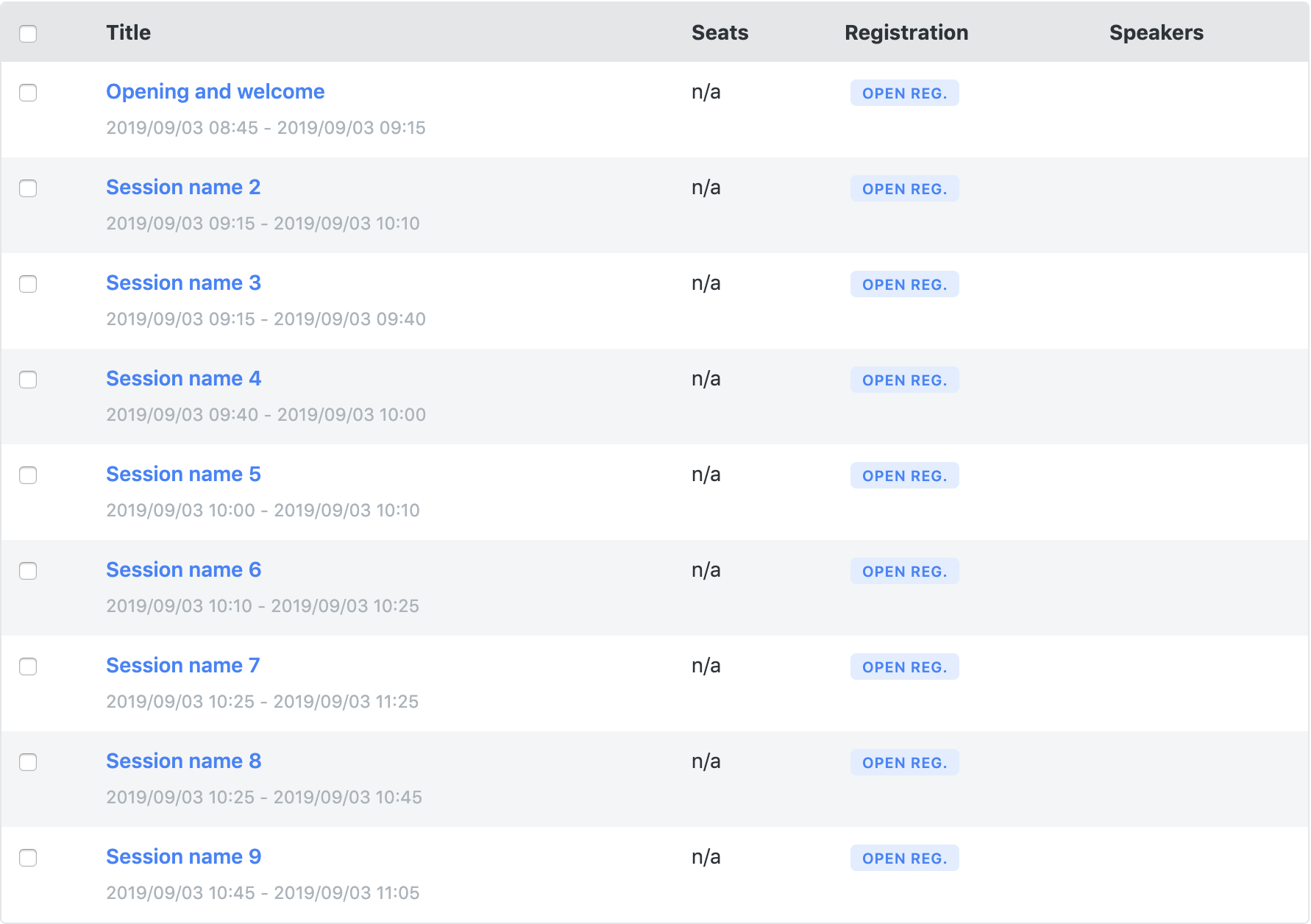Open Session name 2 details
The height and width of the screenshot is (924, 1311).
[183, 187]
